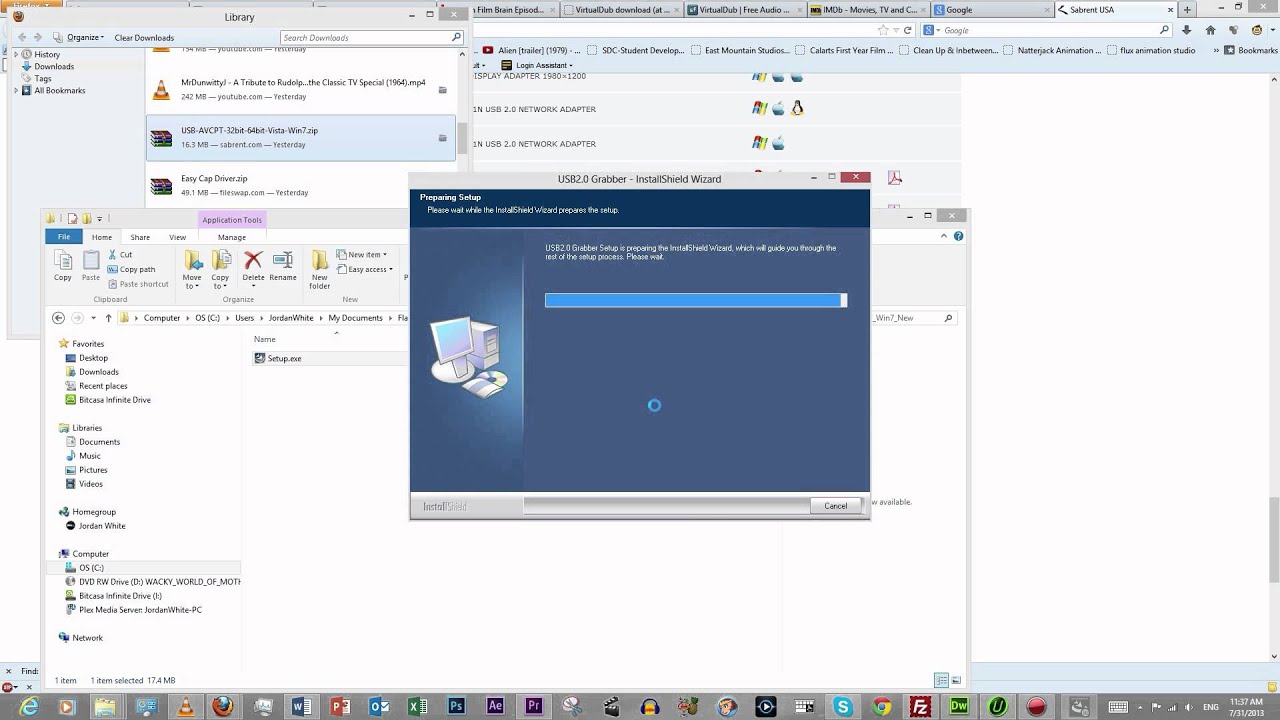Click the VLC icon of MrDunwittyJ download
This screenshot has width=1280, height=720.
161,90
